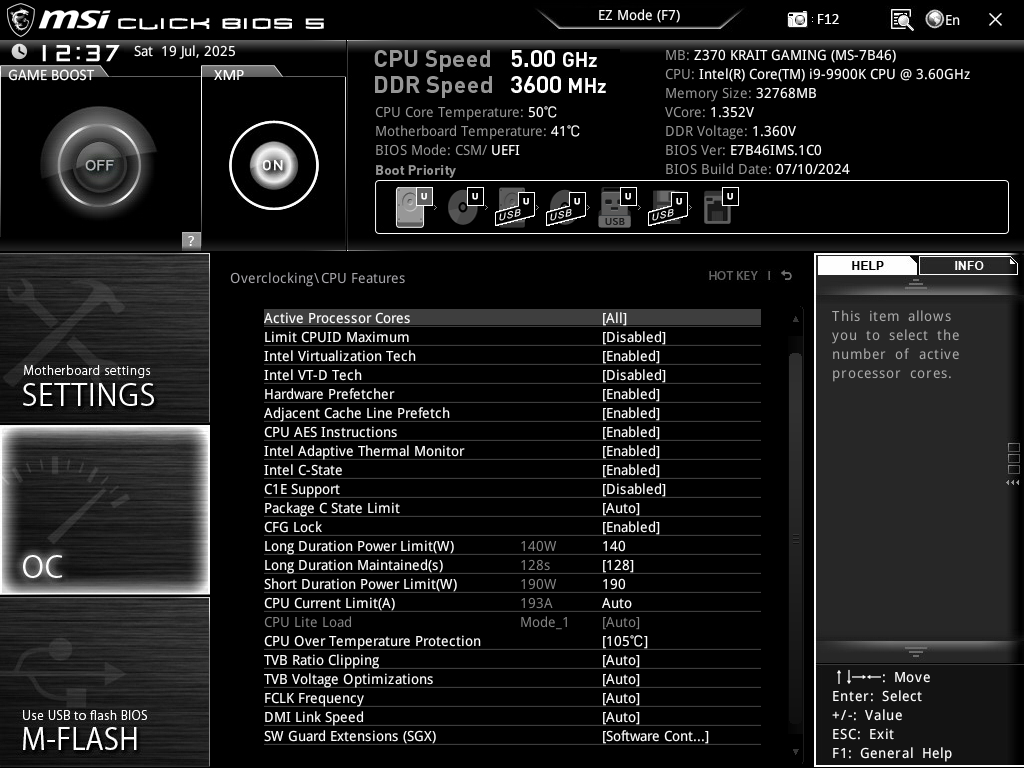This screenshot has height=768, width=1024.
Task: Change Long Duration Maintained [128] value
Action: (512, 565)
